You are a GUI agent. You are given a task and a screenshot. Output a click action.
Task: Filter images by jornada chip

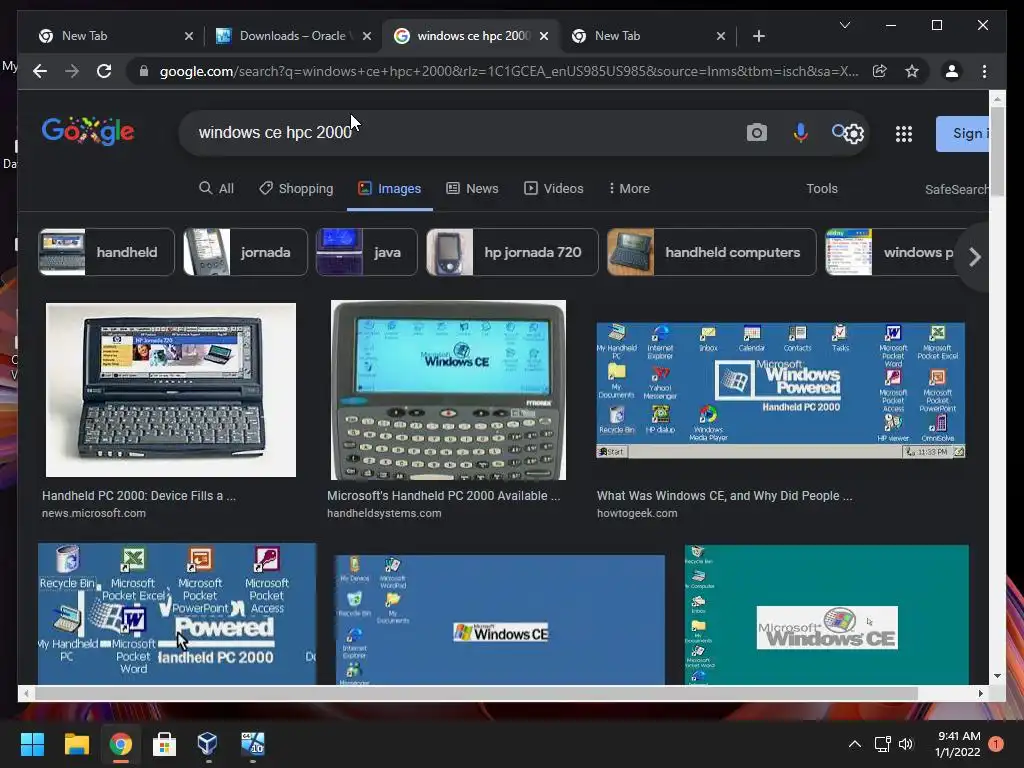point(245,252)
